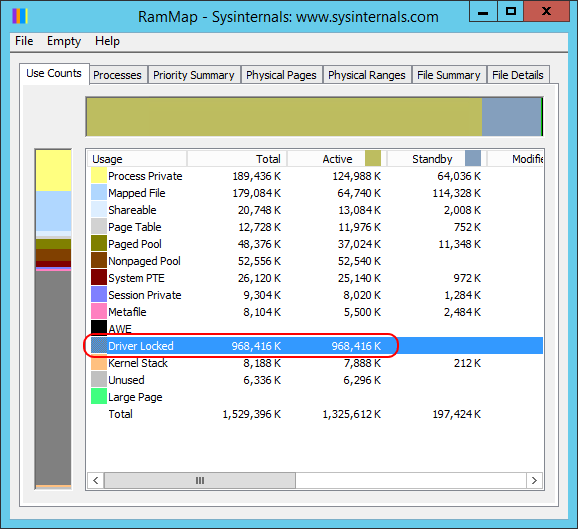Click the Shareable pale blue swatch
Viewport: 578px width, 529px height.
click(99, 210)
